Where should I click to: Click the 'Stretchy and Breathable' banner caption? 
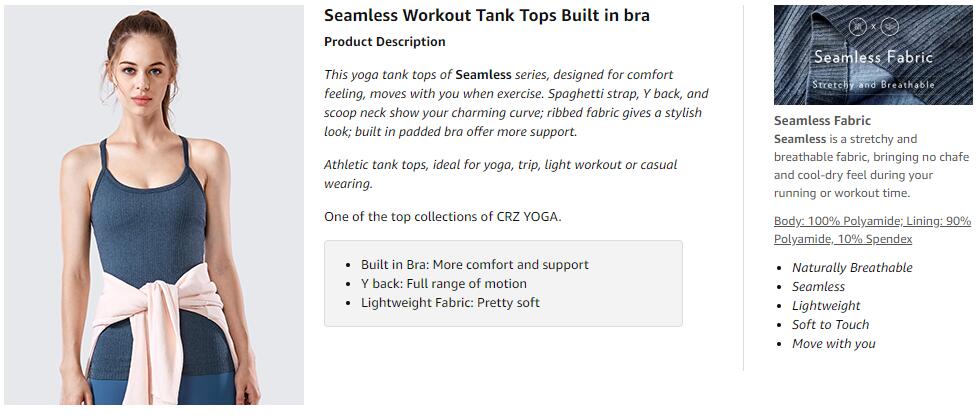click(873, 84)
